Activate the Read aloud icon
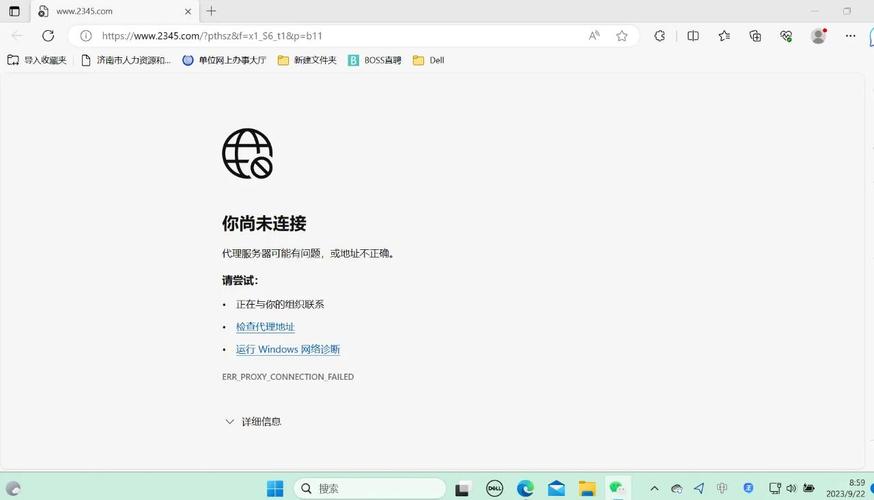 click(x=594, y=36)
